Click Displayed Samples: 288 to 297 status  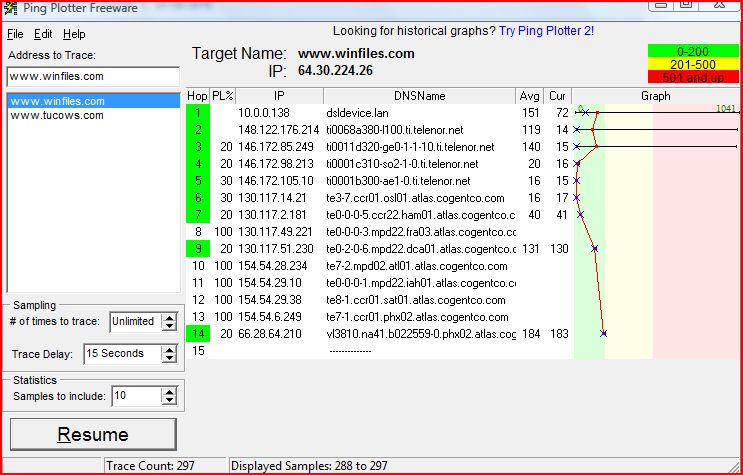(x=309, y=466)
